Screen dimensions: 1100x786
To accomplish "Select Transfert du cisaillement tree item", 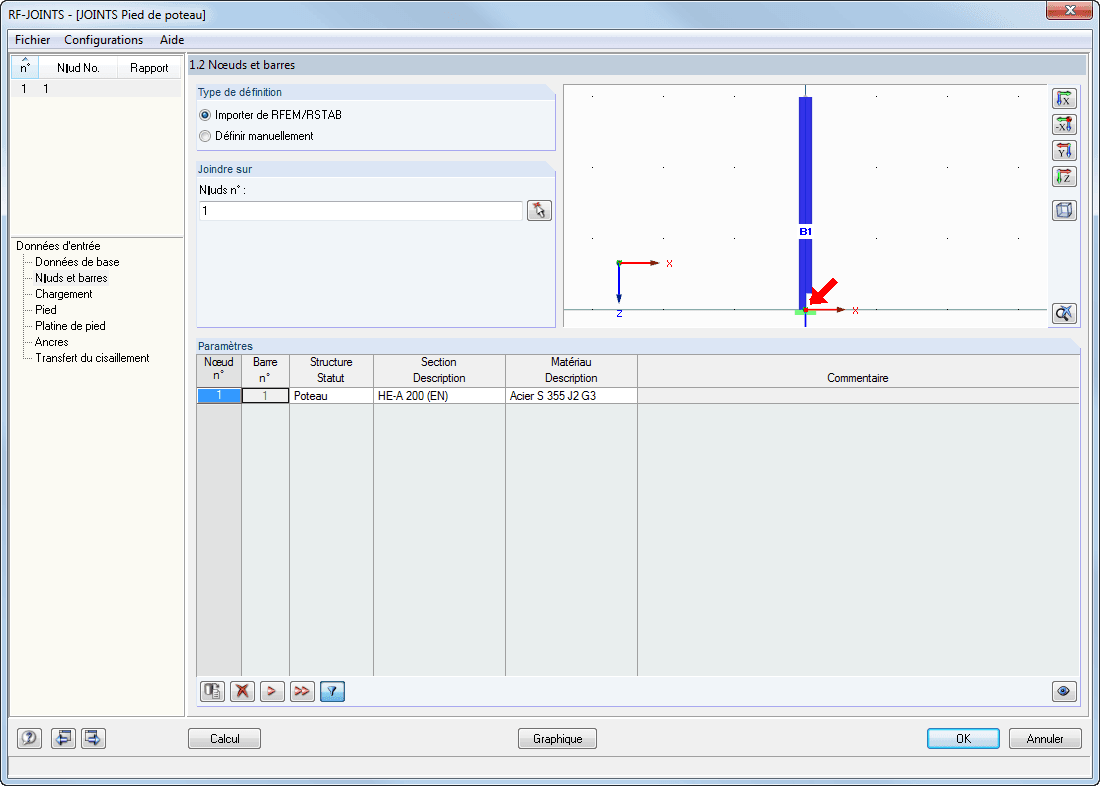I will pyautogui.click(x=92, y=358).
